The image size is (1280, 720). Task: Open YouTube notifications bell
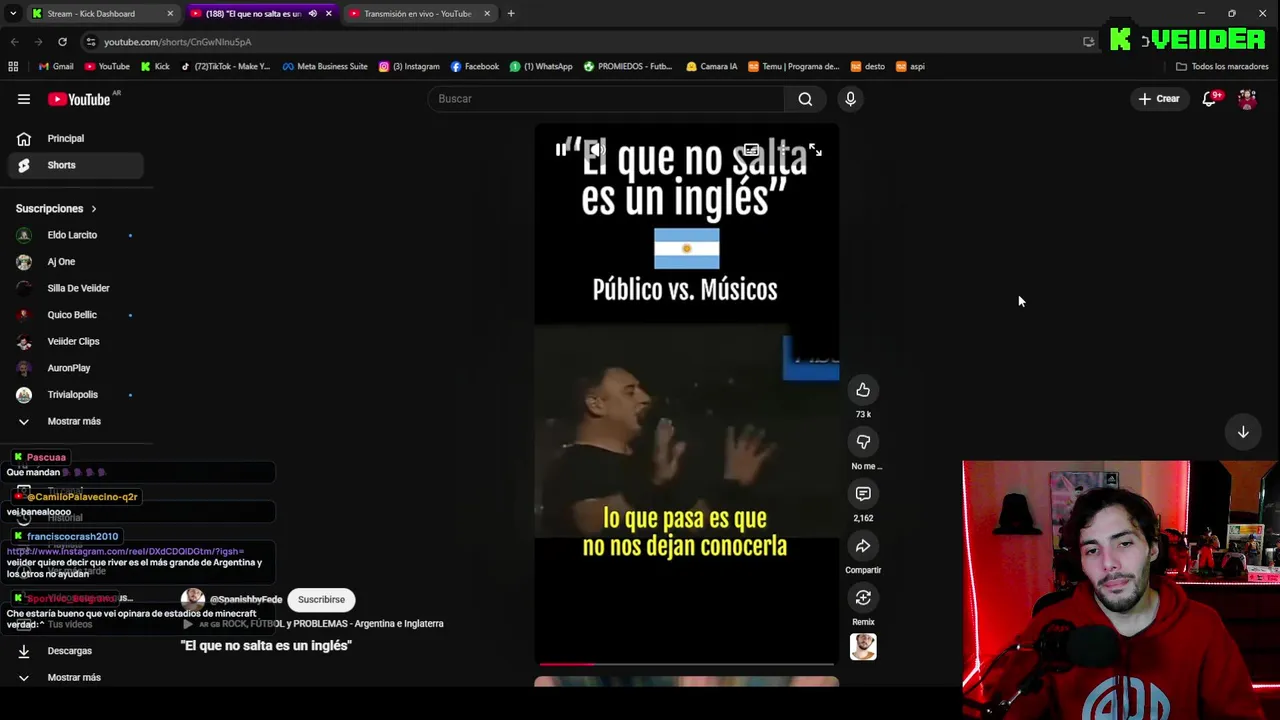[1209, 99]
